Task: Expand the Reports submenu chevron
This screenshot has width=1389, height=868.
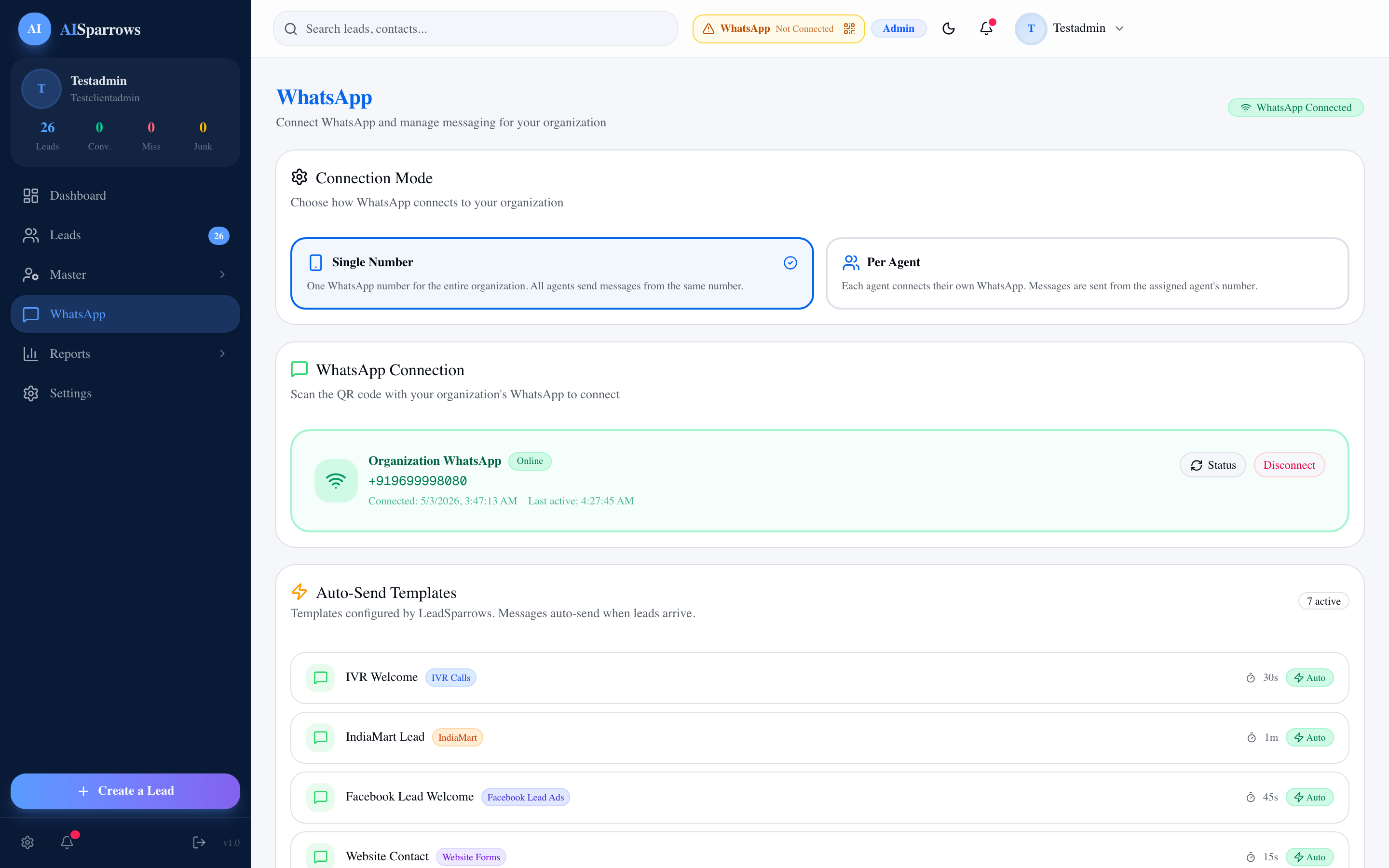Action: [222, 353]
